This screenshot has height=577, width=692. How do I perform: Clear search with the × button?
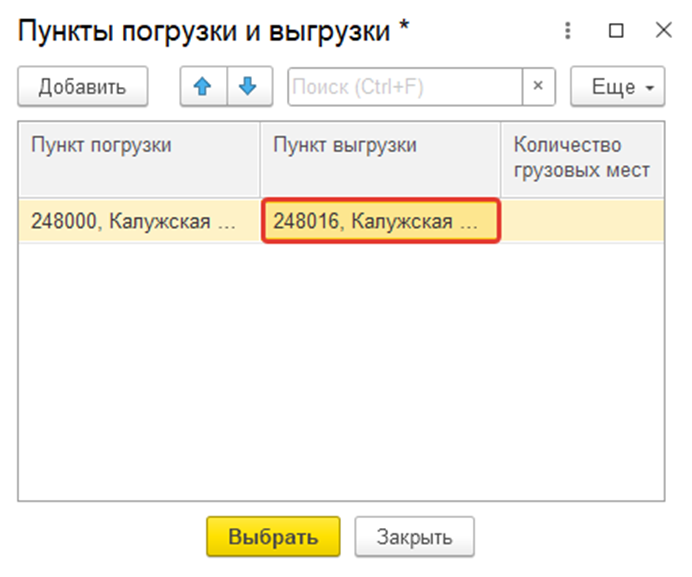(538, 87)
